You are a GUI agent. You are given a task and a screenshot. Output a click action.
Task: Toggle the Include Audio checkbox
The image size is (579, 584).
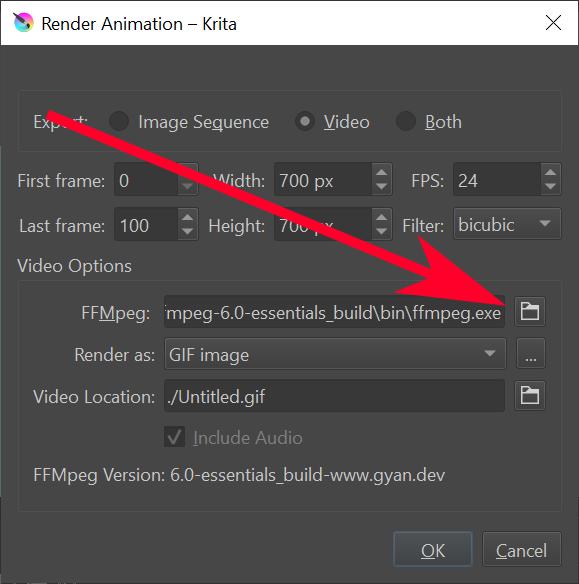click(174, 437)
